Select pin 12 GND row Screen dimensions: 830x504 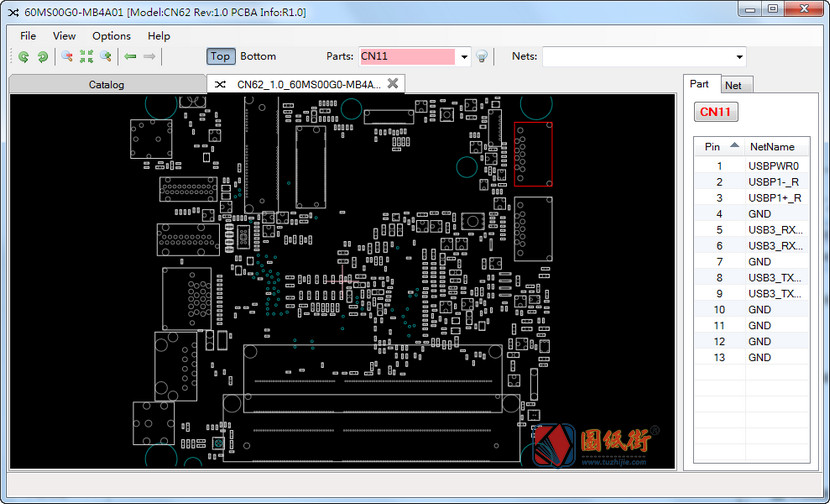coord(752,341)
